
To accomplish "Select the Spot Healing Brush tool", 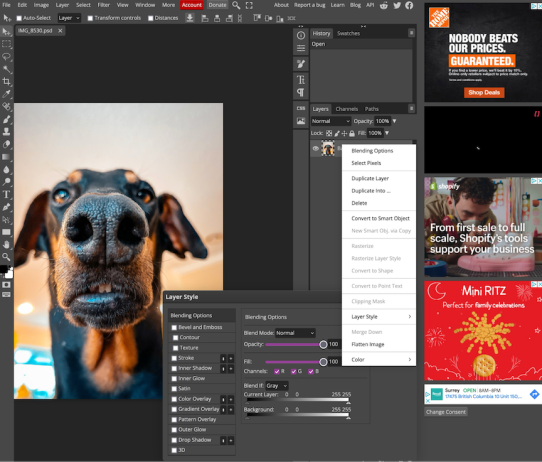I will pyautogui.click(x=6, y=106).
